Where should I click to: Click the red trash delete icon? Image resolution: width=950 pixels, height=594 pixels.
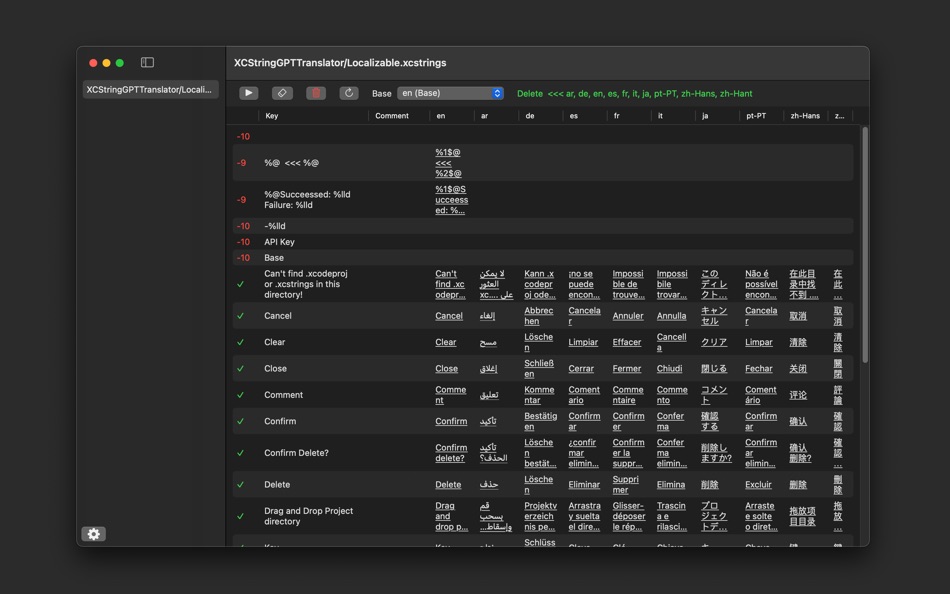click(x=316, y=93)
